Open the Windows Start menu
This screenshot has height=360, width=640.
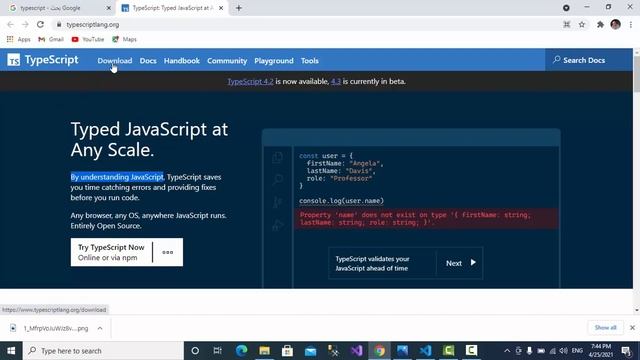pyautogui.click(x=11, y=351)
